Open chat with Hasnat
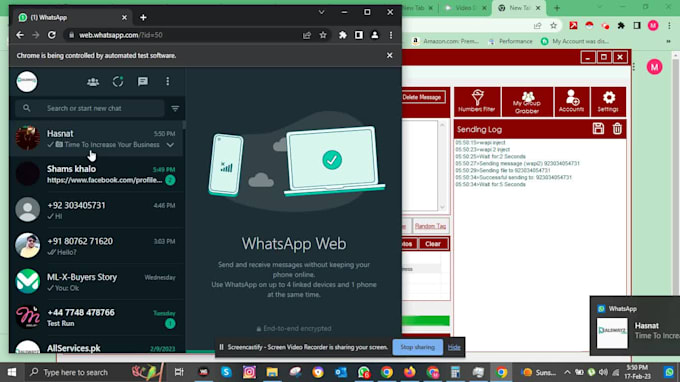Viewport: 680px width, 382px height. click(x=96, y=139)
